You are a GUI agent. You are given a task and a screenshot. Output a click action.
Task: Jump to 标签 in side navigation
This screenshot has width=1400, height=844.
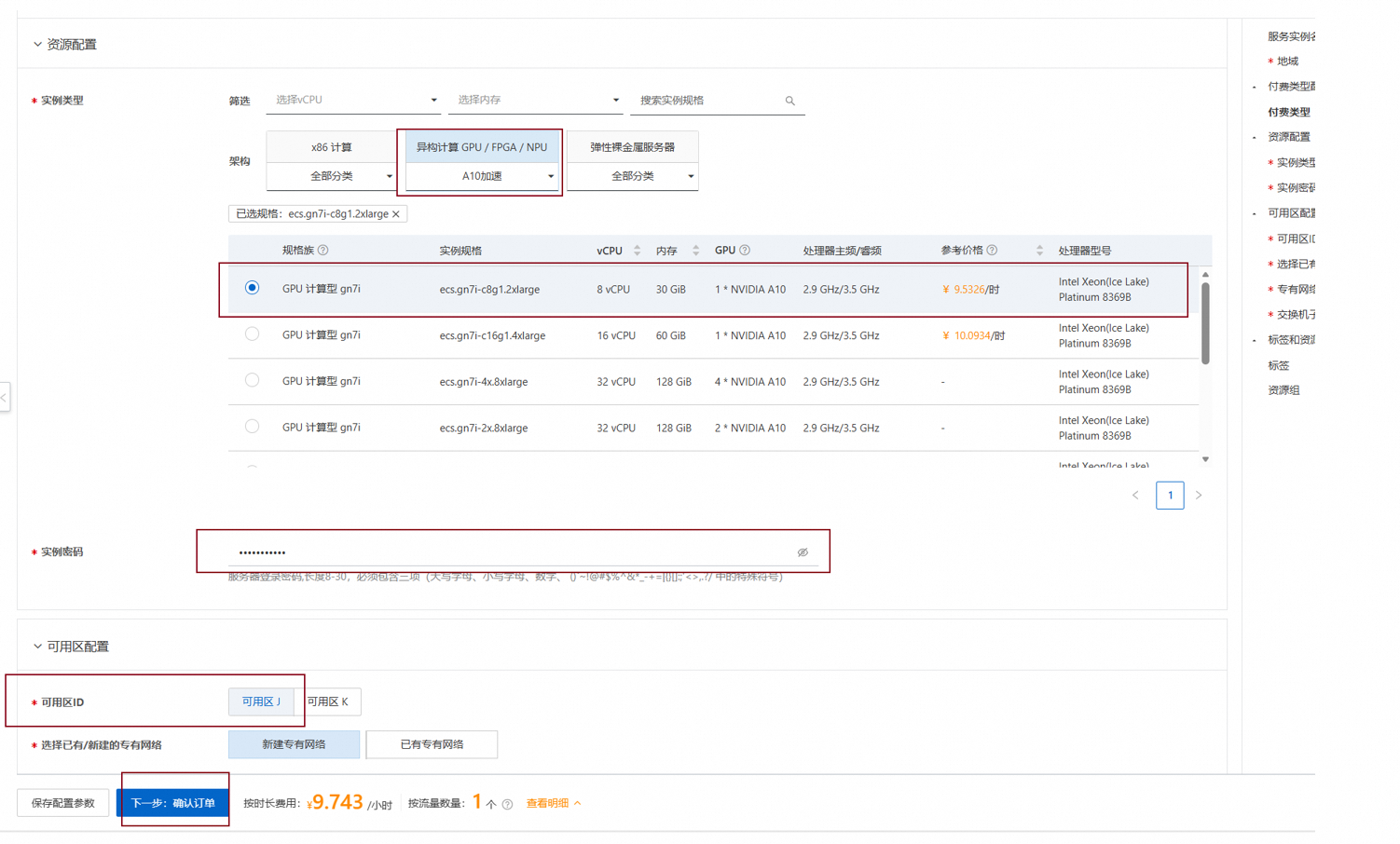point(1279,366)
